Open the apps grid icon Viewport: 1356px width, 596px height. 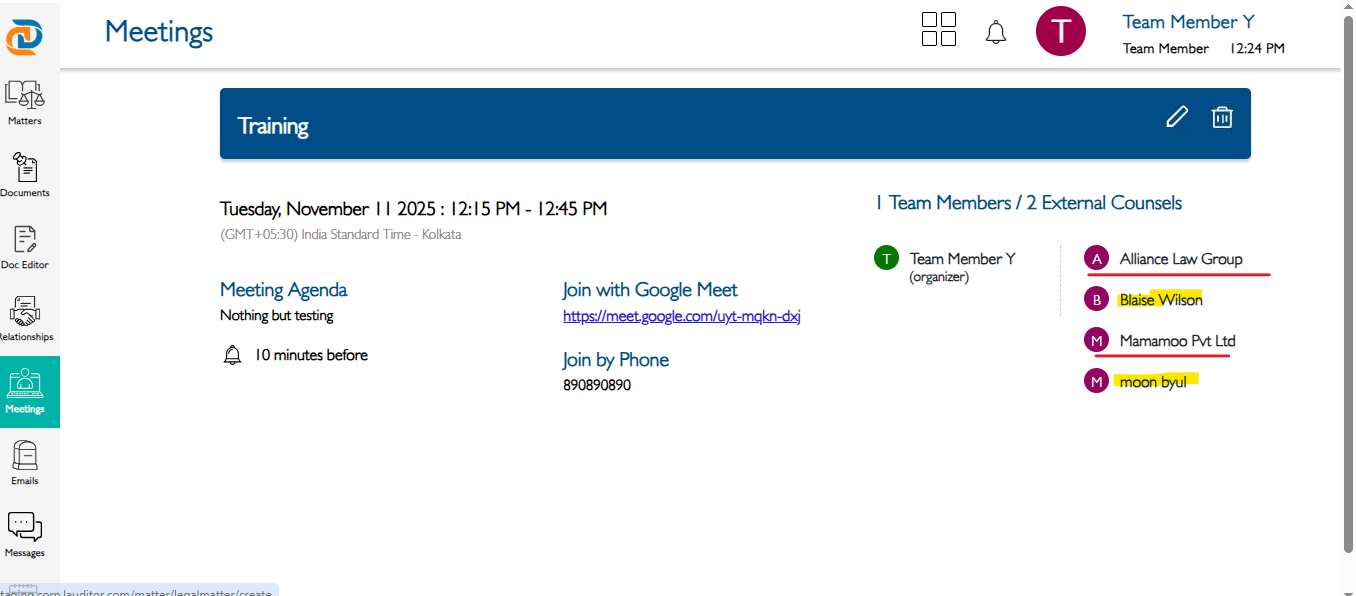(x=938, y=29)
